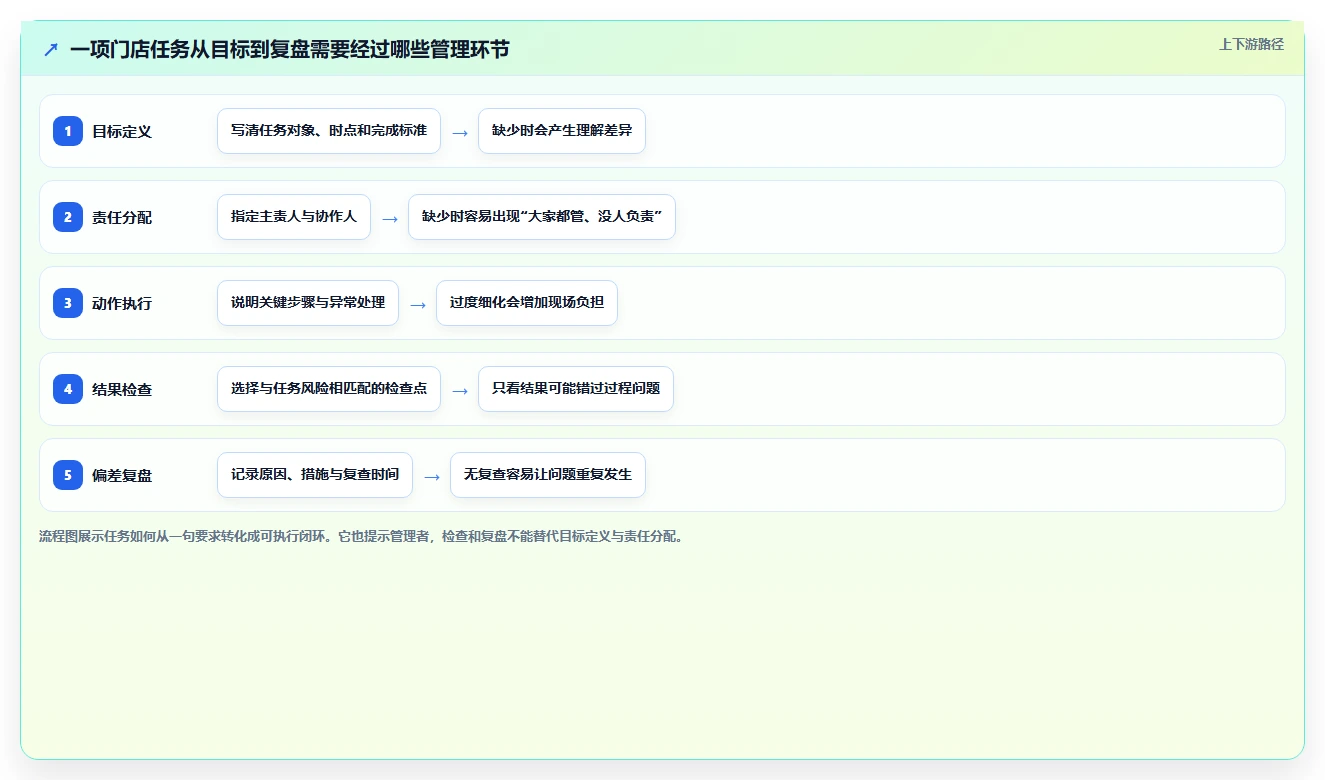1325x780 pixels.
Task: Click the footer note starting with 流程图展示任务
Action: 363,536
